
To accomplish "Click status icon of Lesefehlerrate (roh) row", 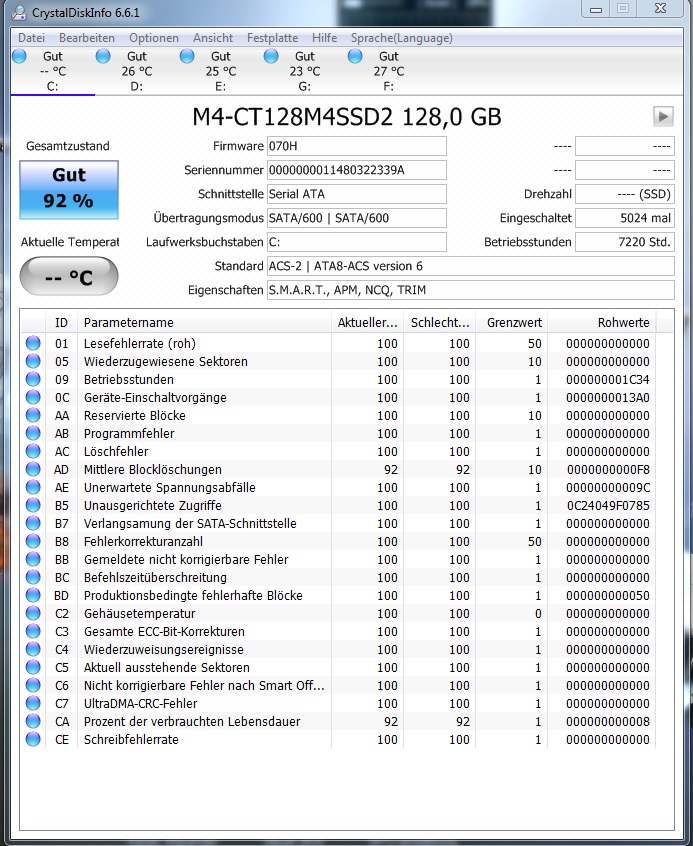I will [x=33, y=343].
